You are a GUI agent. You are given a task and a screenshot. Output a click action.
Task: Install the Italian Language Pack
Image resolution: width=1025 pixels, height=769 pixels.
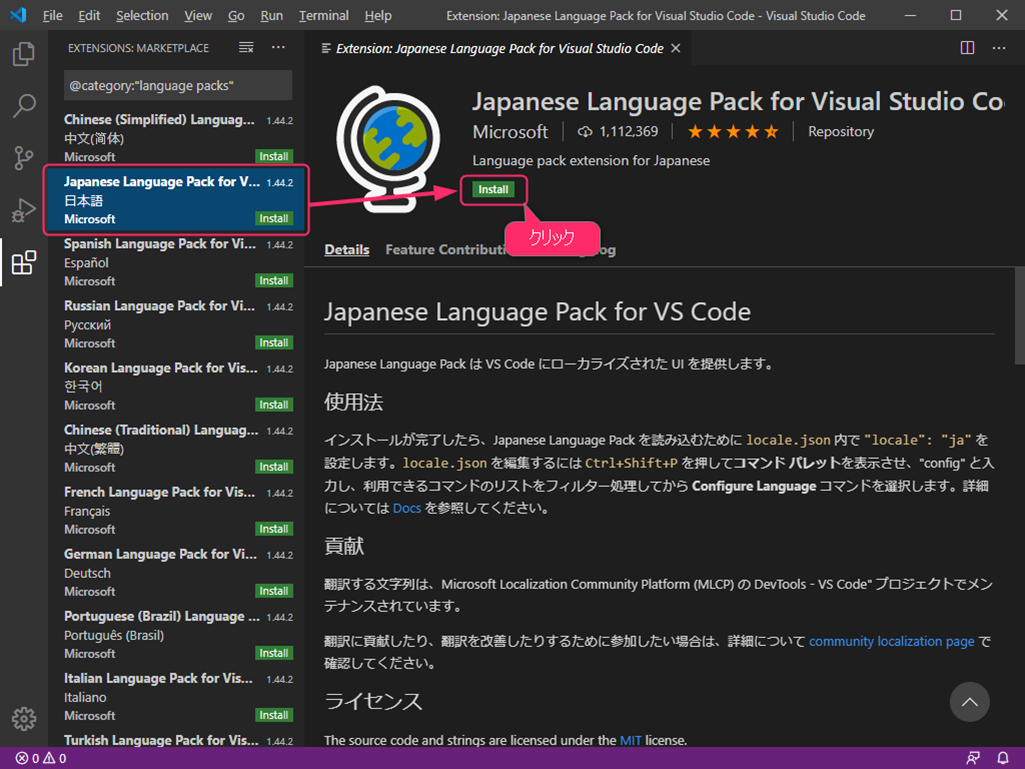point(274,715)
